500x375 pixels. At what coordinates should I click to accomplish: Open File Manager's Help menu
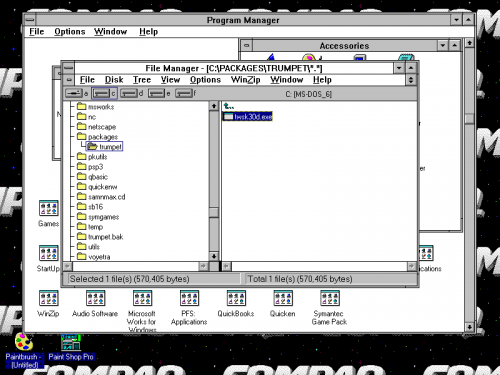[x=322, y=80]
